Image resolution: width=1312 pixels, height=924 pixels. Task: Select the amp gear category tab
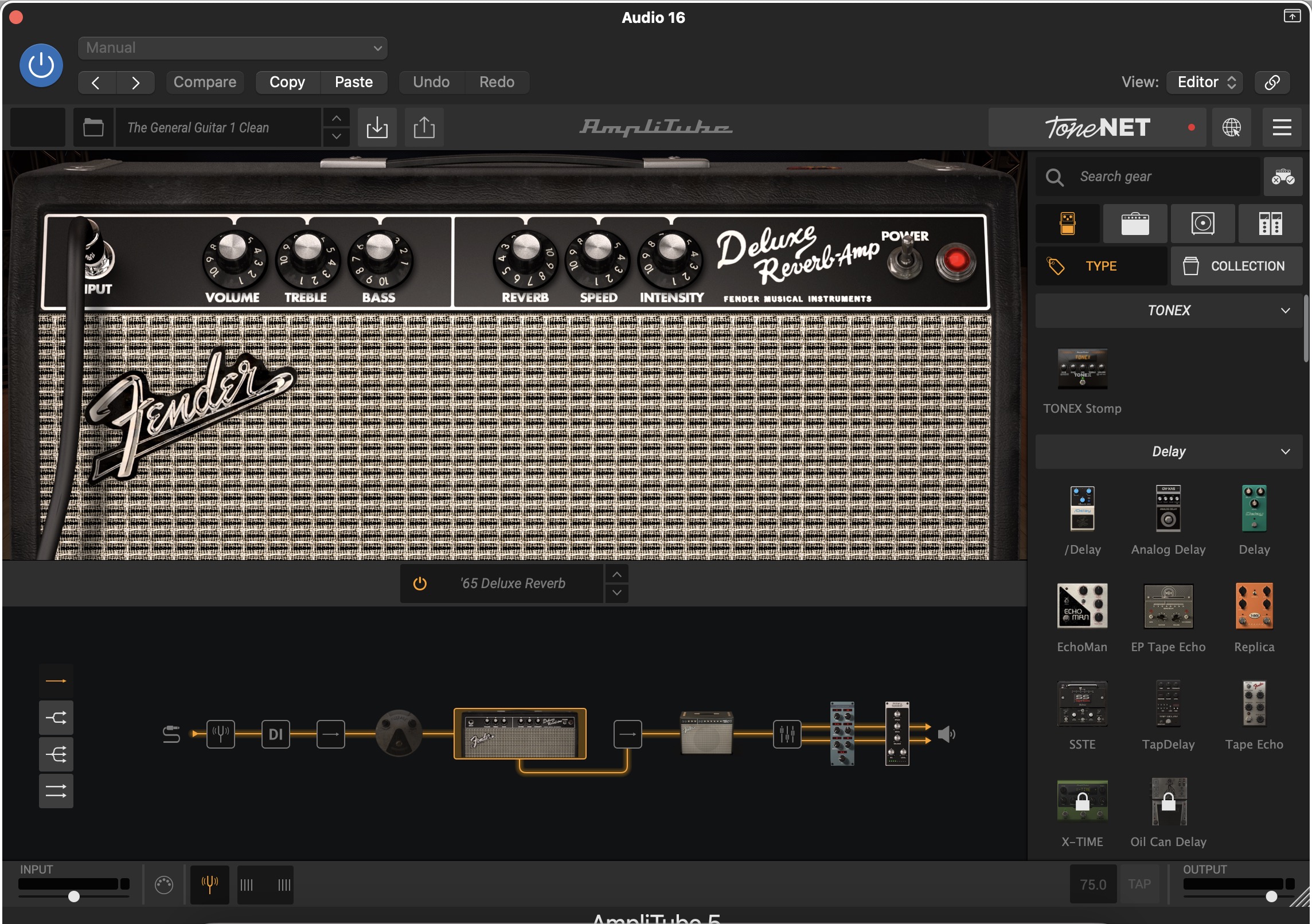click(x=1135, y=224)
